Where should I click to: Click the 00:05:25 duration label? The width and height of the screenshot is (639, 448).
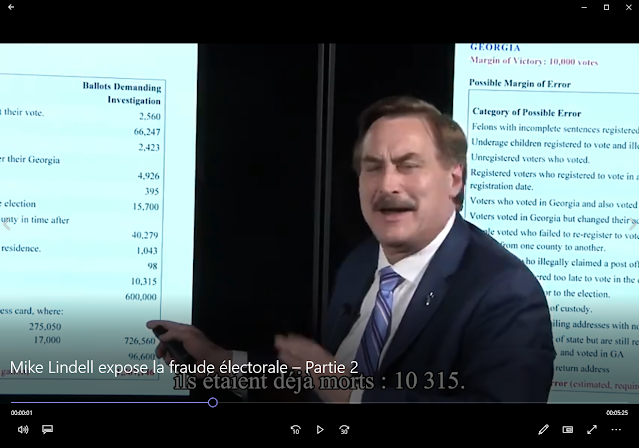coord(616,412)
